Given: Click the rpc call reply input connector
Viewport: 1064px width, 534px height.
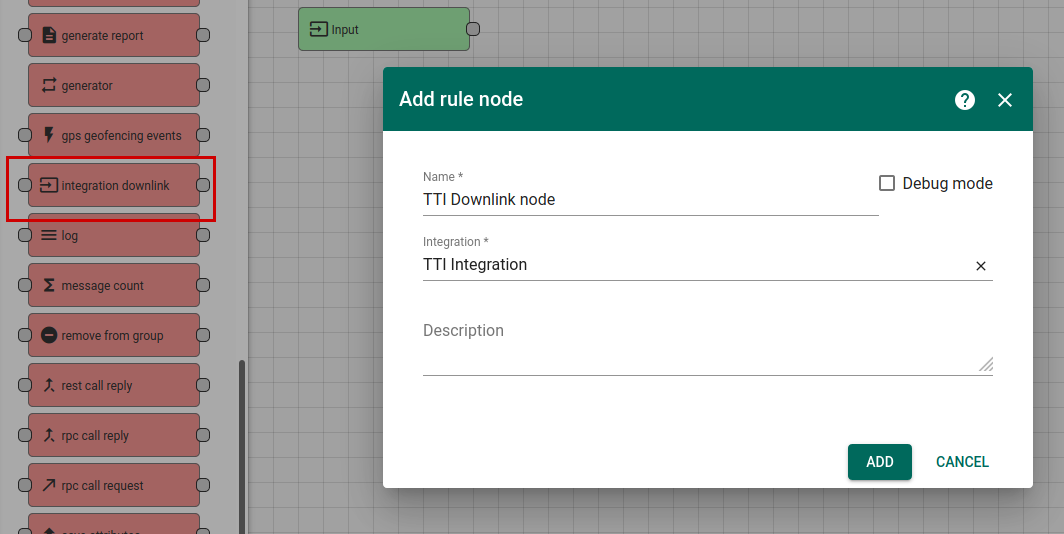Looking at the screenshot, I should (x=25, y=436).
